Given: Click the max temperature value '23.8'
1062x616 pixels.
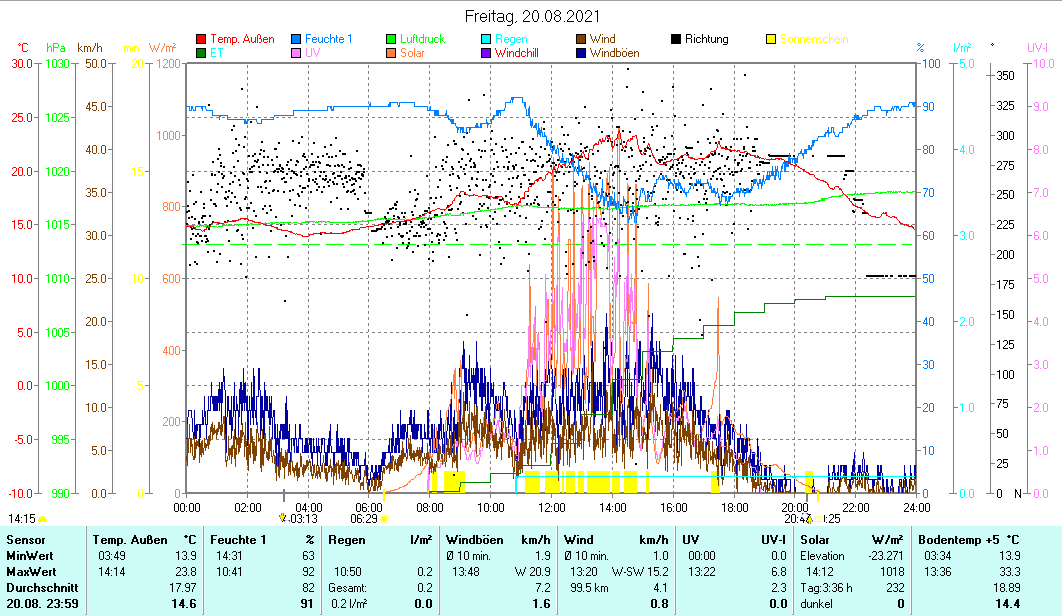Looking at the screenshot, I should (186, 572).
